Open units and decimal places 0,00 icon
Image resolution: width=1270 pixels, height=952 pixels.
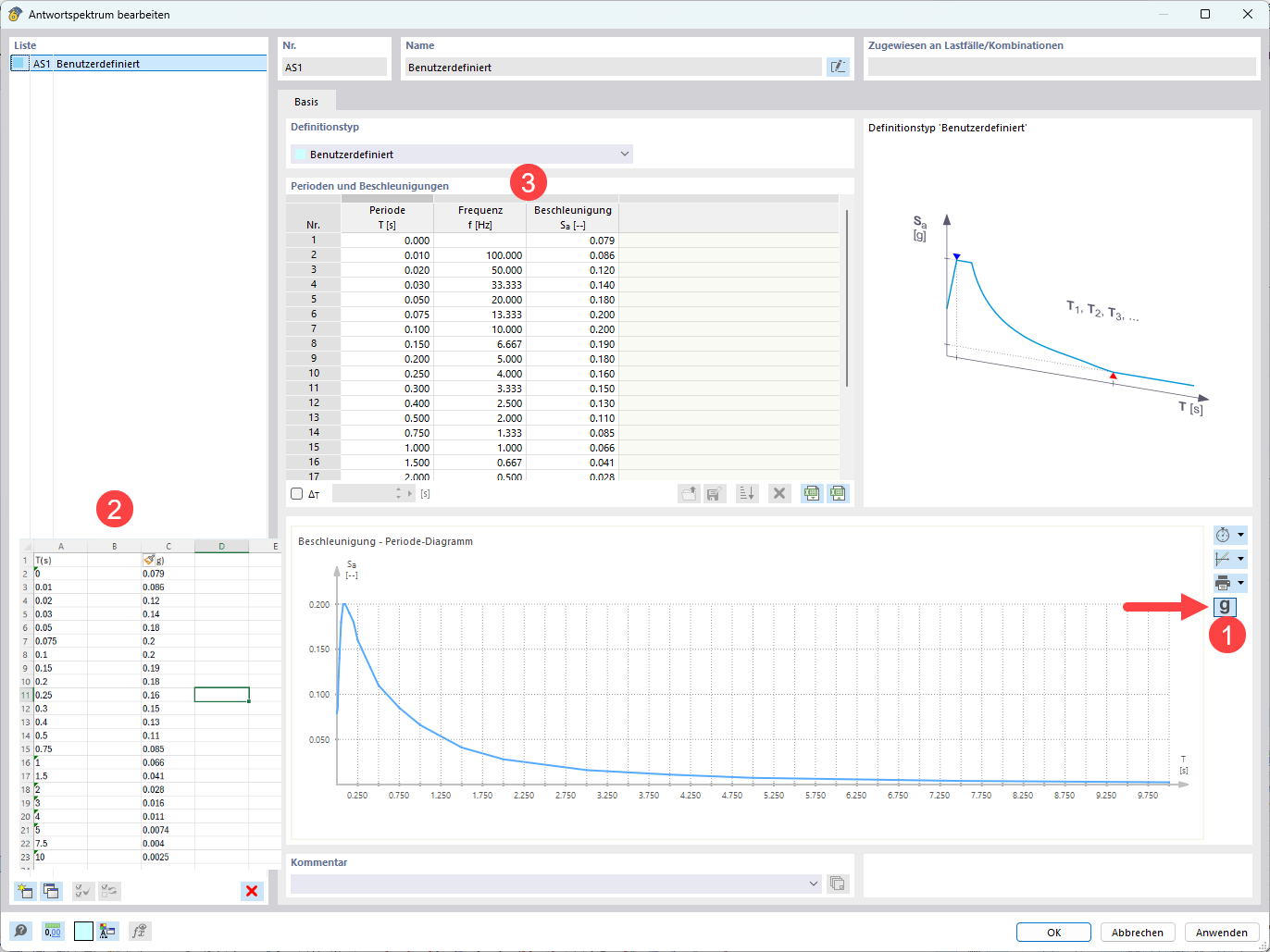pyautogui.click(x=53, y=932)
